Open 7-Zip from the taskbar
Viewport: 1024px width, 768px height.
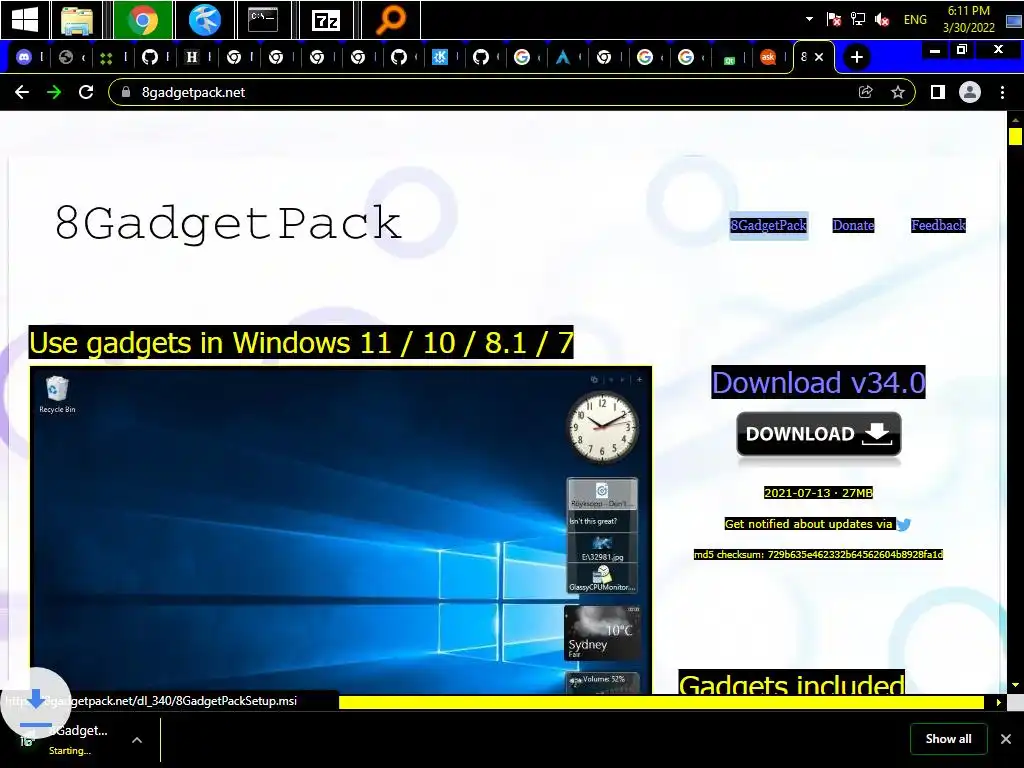(325, 20)
